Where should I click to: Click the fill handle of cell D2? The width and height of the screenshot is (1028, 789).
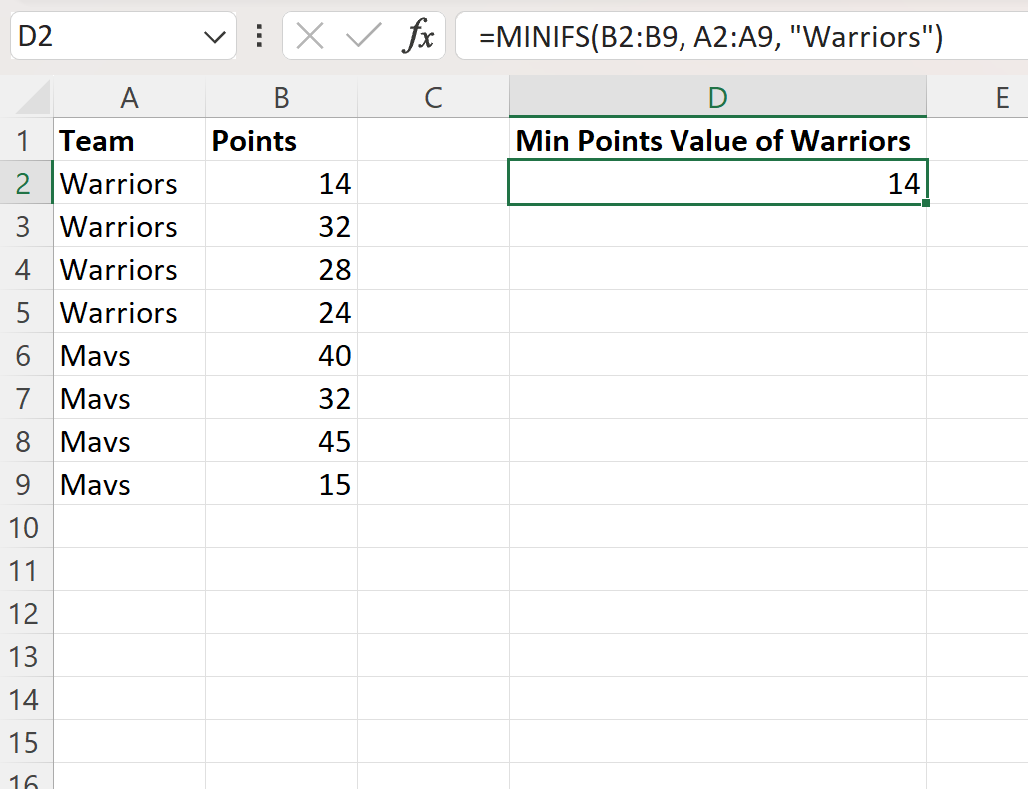(x=926, y=202)
